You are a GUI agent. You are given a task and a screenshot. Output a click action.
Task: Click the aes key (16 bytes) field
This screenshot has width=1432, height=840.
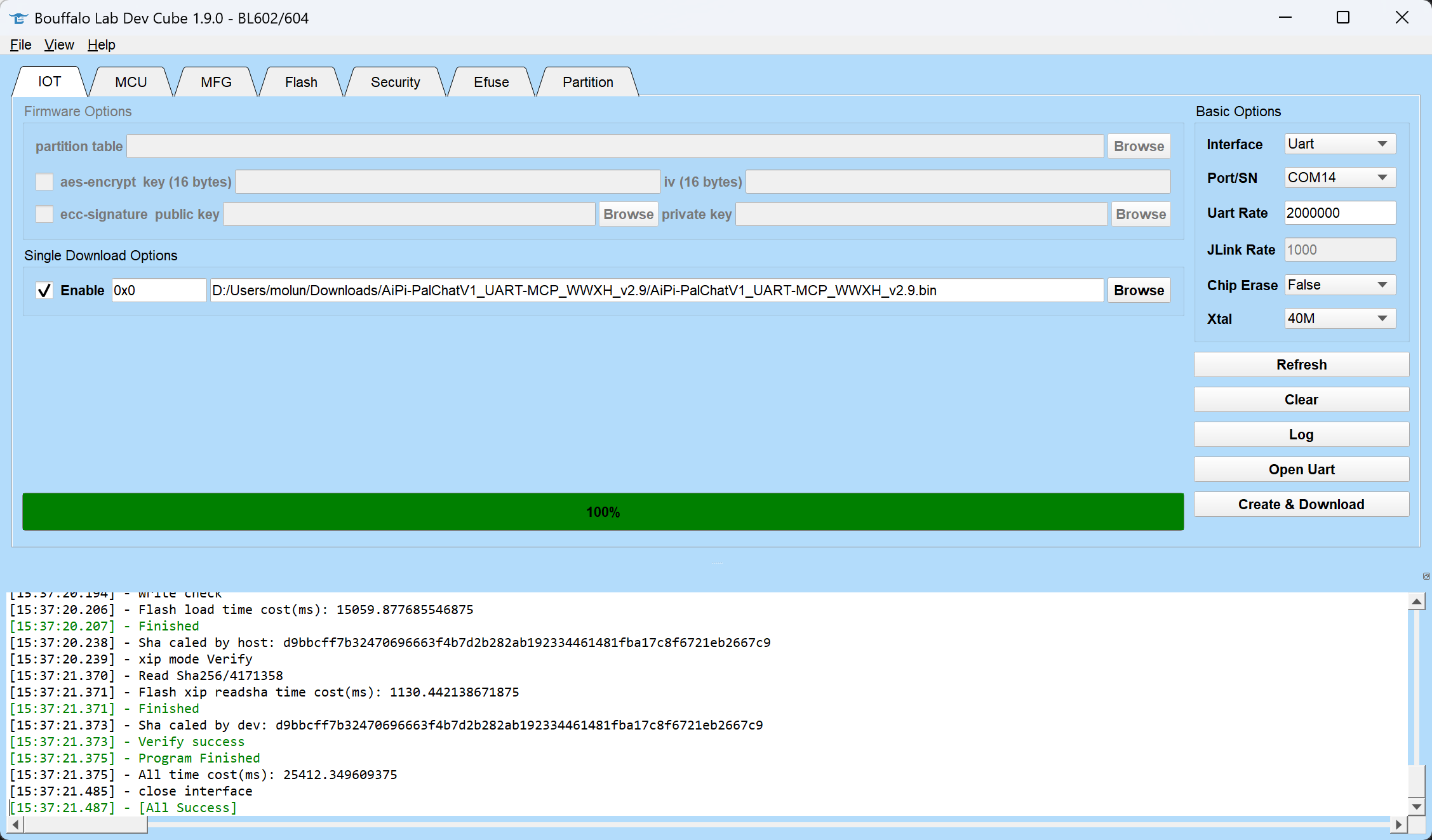point(448,182)
